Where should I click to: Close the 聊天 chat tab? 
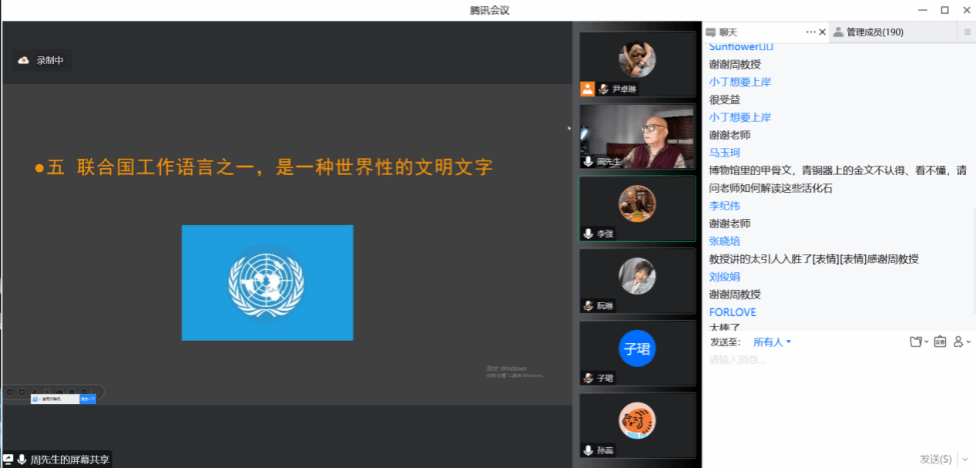point(822,32)
